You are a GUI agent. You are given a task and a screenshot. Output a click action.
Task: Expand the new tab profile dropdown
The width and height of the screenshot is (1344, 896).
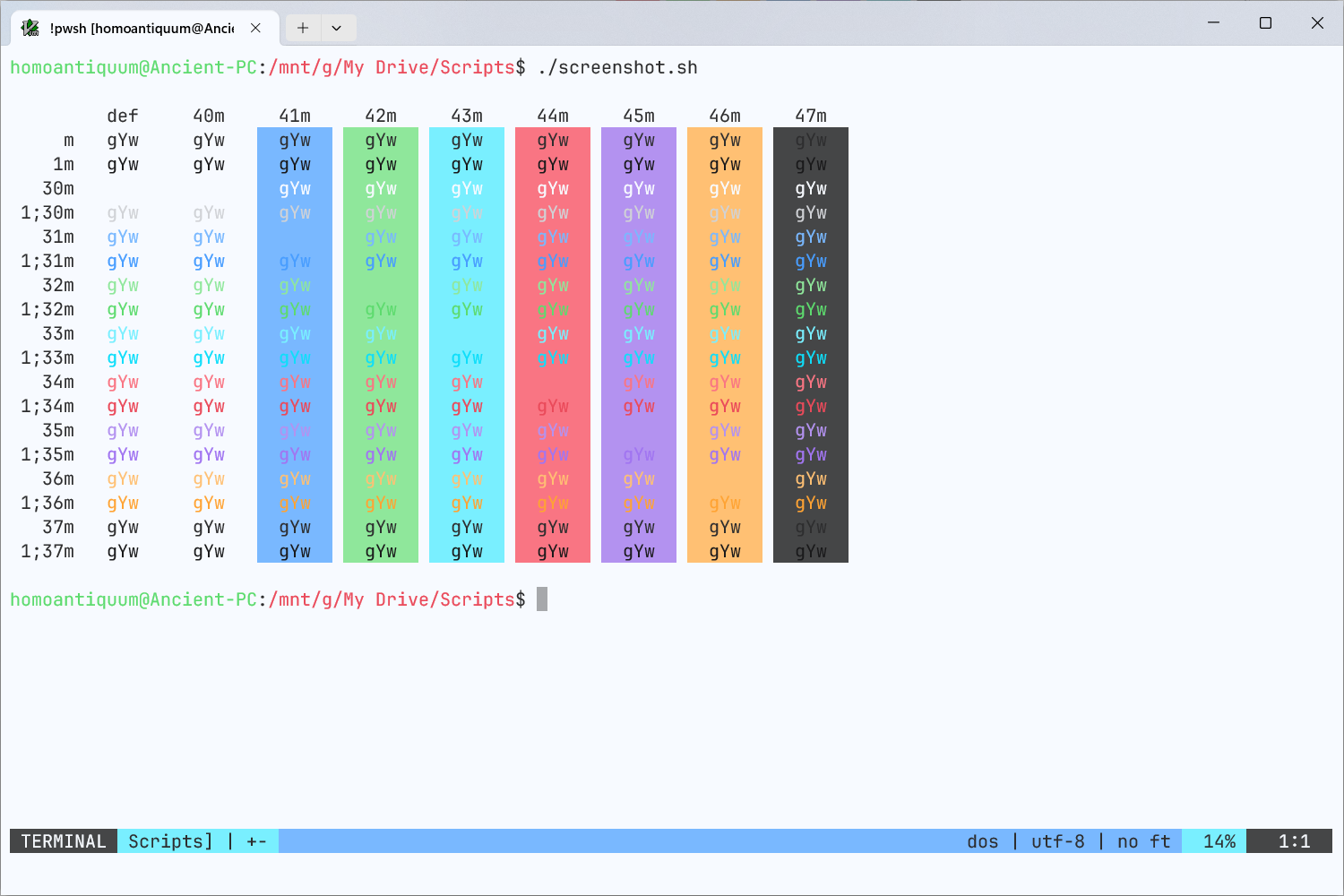(x=337, y=28)
